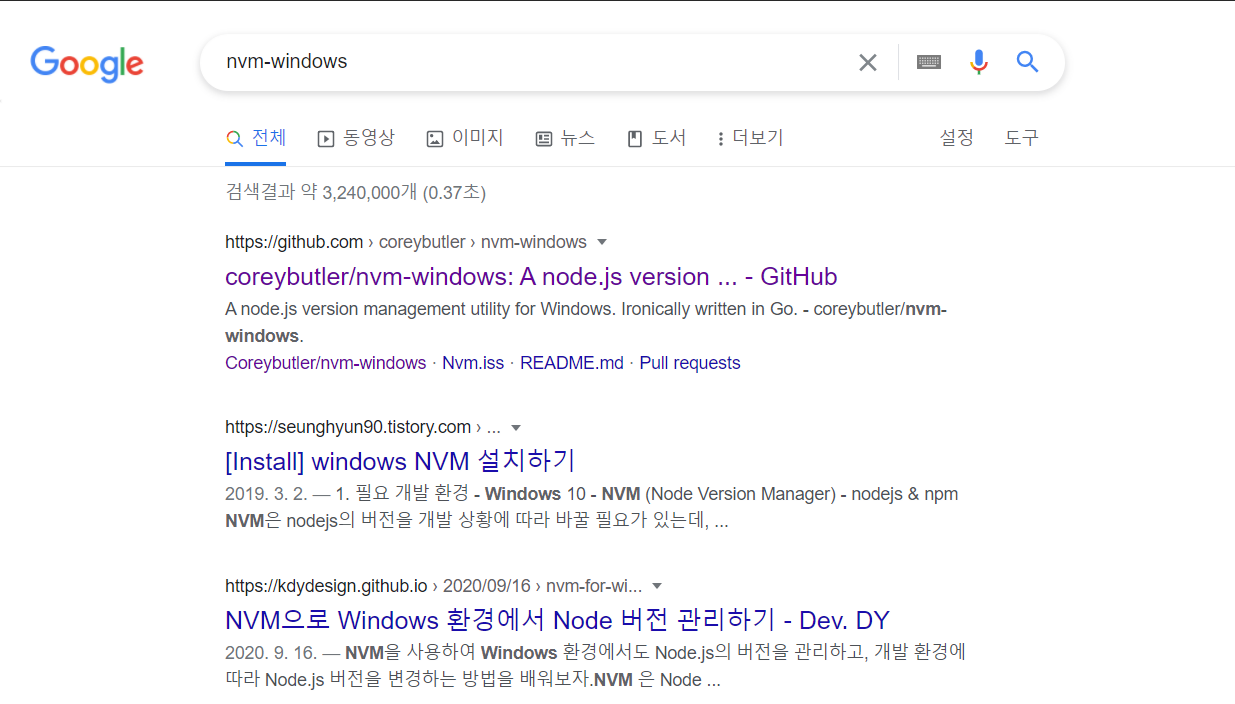Image resolution: width=1235 pixels, height=704 pixels.
Task: Click the https://kdydesign.github.io URL text
Action: [x=326, y=586]
